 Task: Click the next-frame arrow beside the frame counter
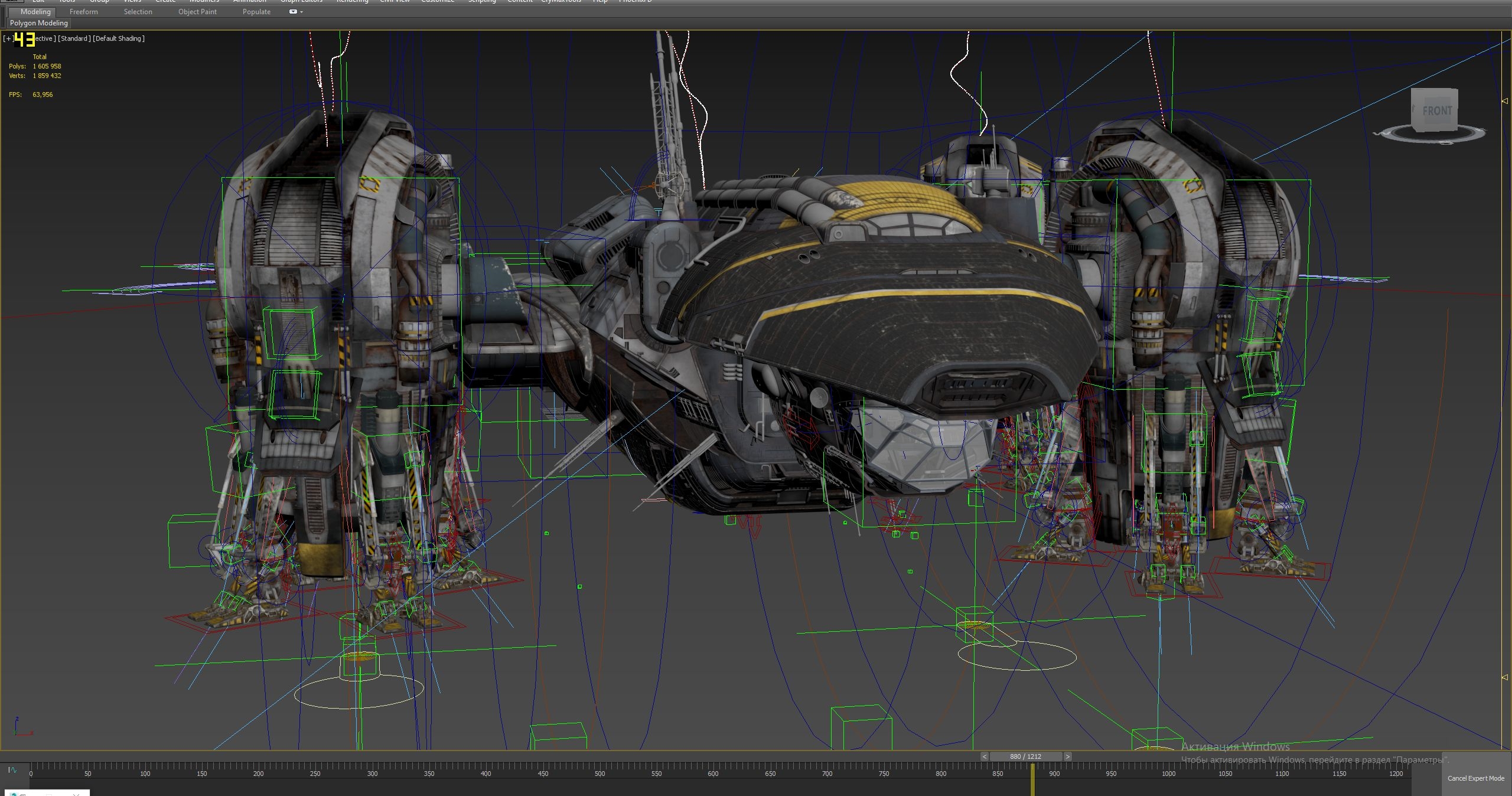click(1068, 756)
